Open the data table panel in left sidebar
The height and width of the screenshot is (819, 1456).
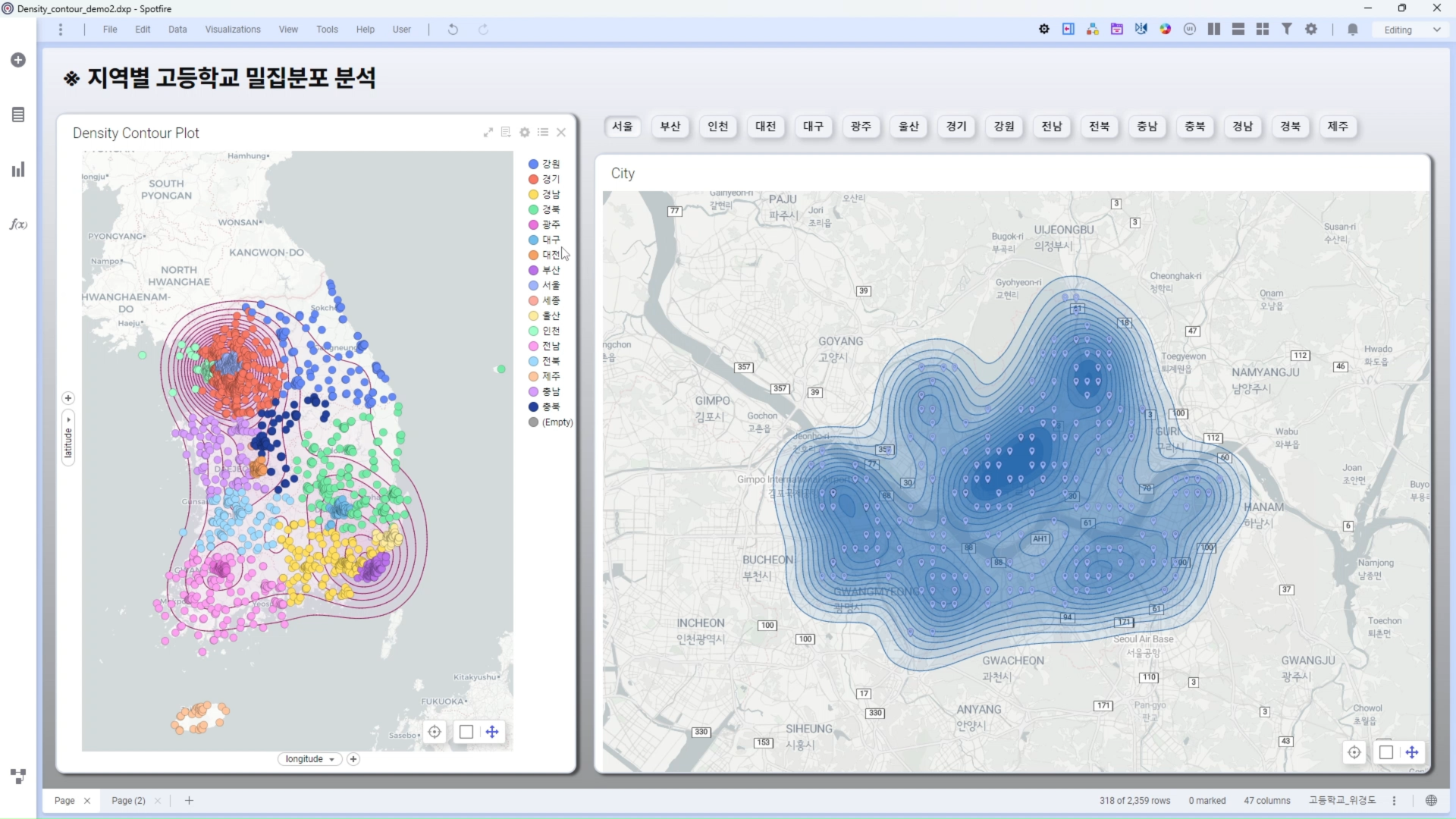click(18, 115)
